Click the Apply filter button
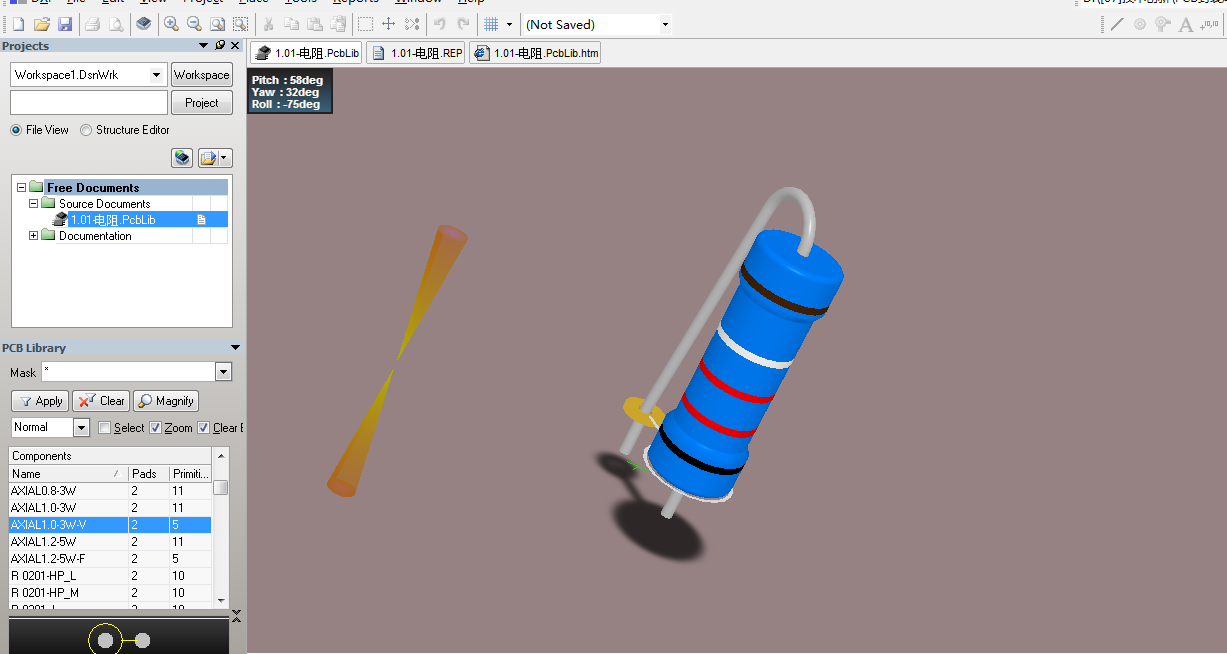 [x=40, y=401]
